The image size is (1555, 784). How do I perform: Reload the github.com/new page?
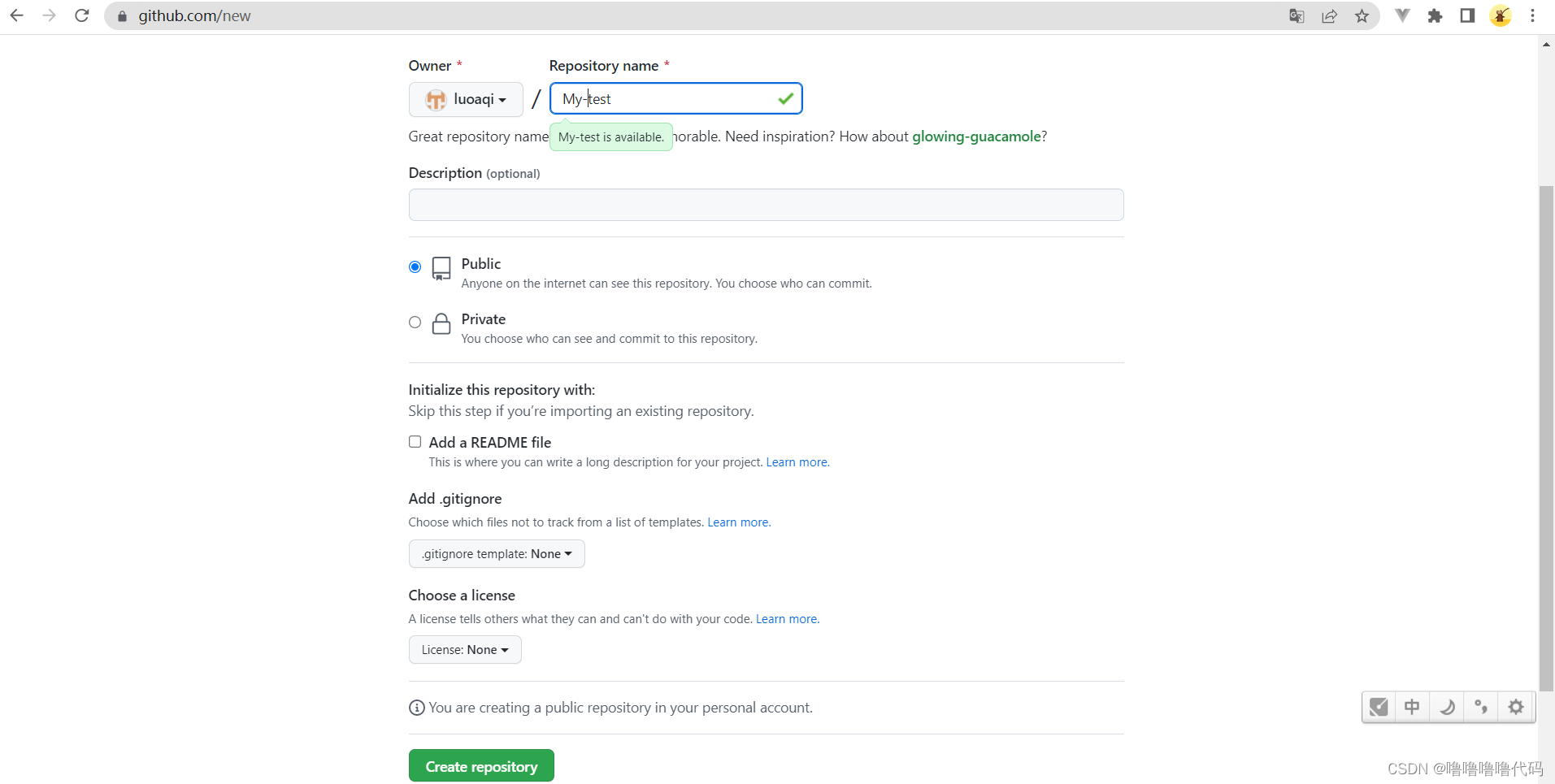coord(81,15)
